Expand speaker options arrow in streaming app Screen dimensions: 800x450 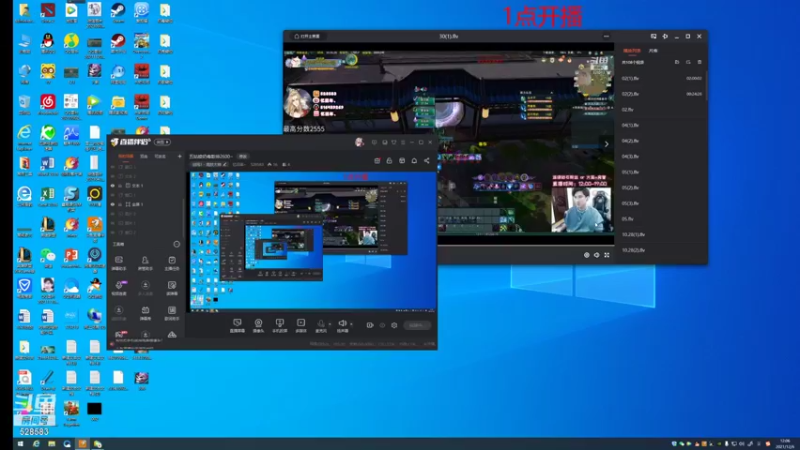point(351,324)
